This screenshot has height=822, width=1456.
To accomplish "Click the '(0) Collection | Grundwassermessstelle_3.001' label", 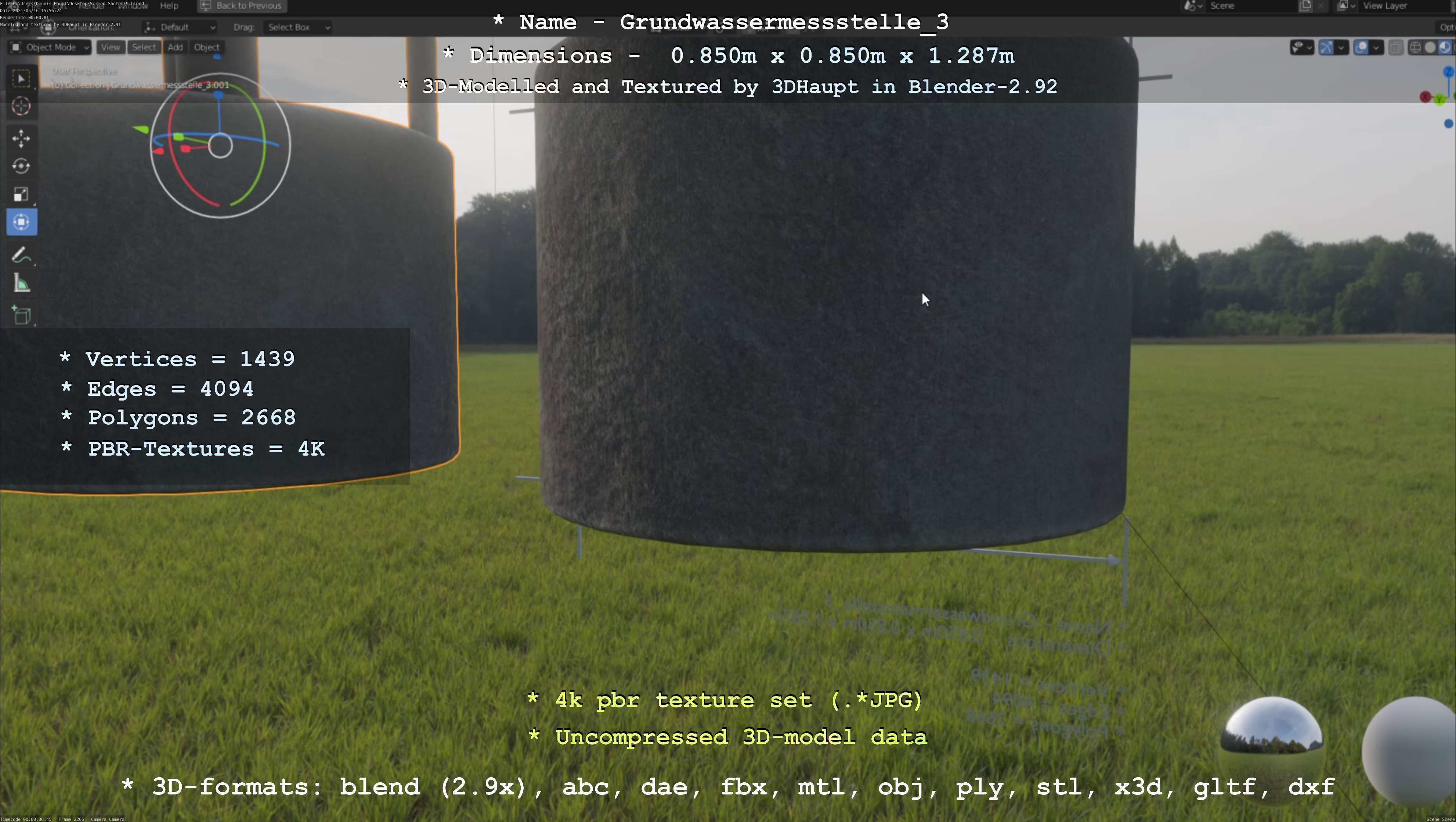I will click(140, 85).
